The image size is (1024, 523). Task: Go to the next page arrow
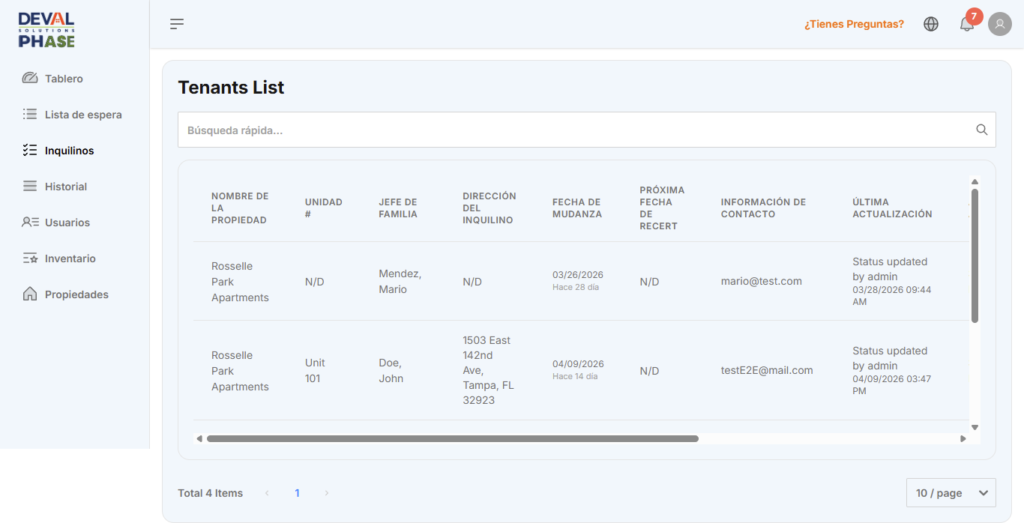326,493
